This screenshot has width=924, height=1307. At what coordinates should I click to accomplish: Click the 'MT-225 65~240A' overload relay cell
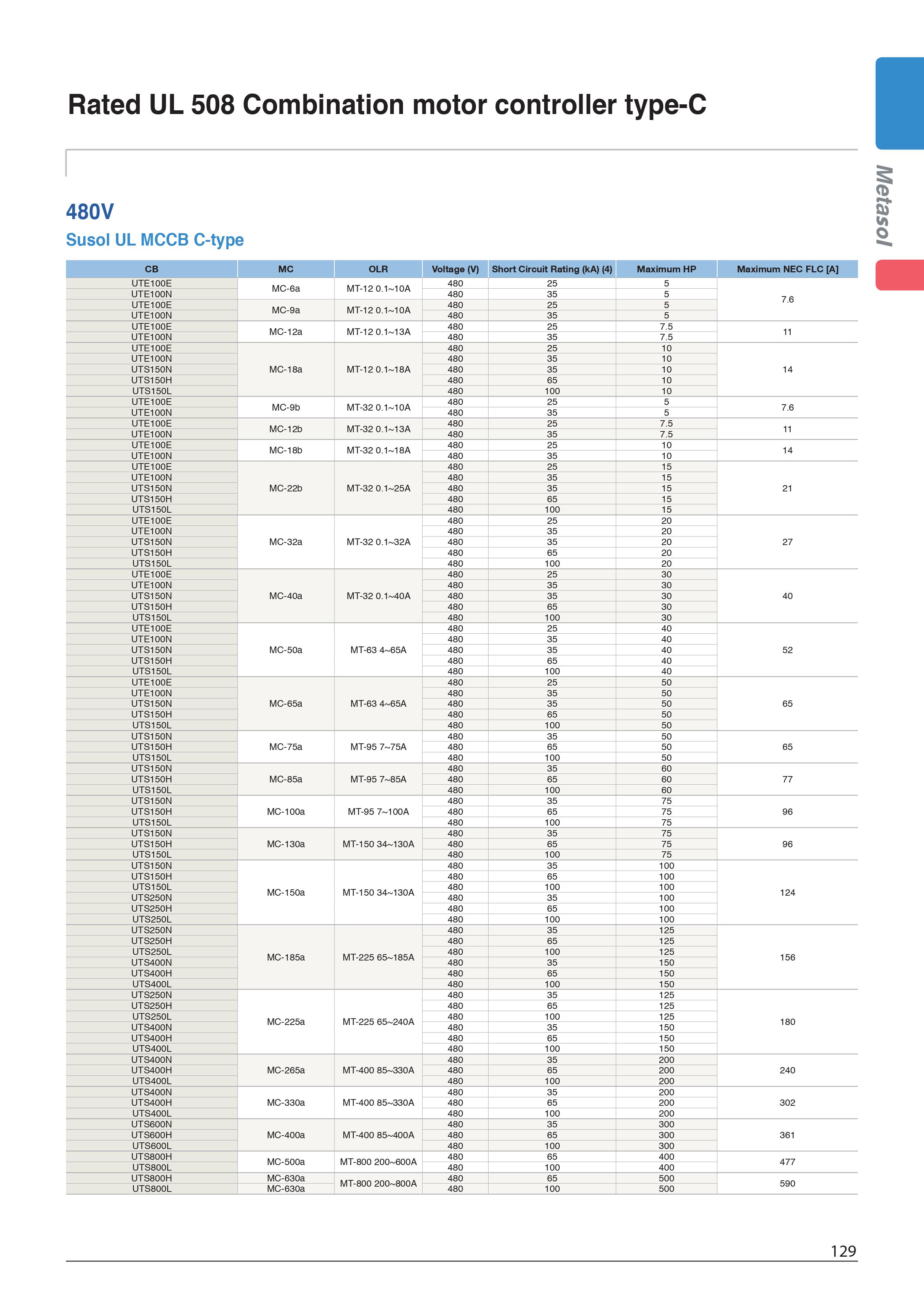[378, 1022]
